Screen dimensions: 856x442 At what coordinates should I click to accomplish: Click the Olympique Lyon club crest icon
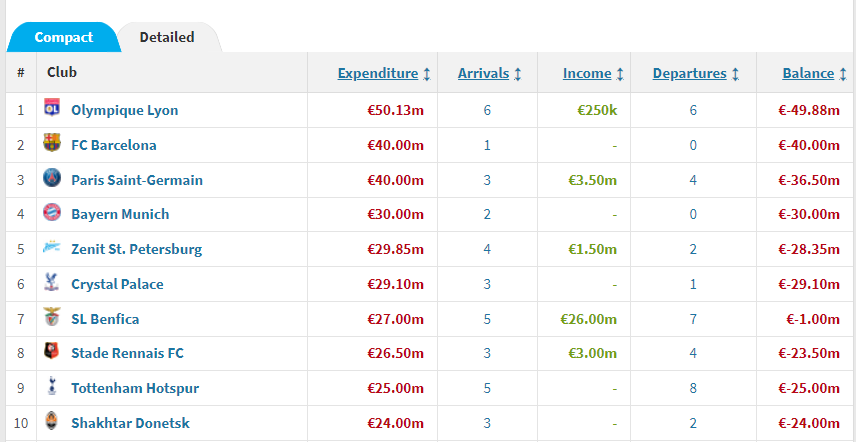[x=52, y=109]
